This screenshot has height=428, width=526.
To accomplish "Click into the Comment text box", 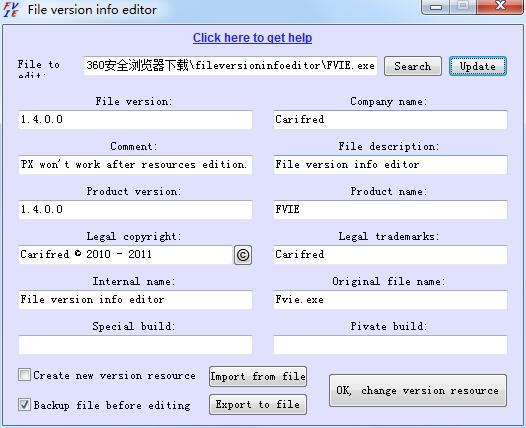I will pyautogui.click(x=135, y=165).
